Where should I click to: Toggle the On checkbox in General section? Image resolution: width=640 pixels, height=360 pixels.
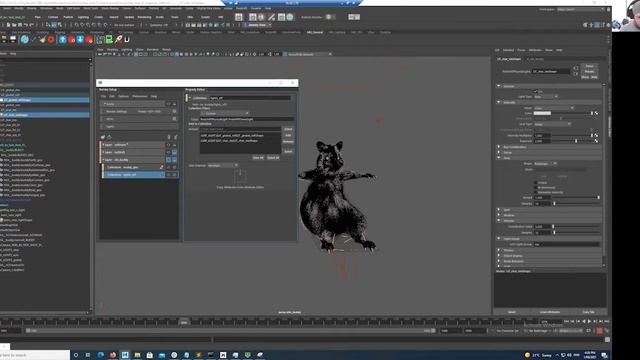pos(536,91)
